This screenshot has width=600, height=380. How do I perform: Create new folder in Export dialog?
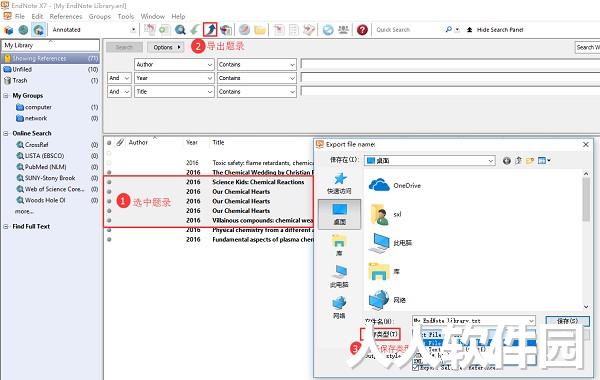pos(530,161)
